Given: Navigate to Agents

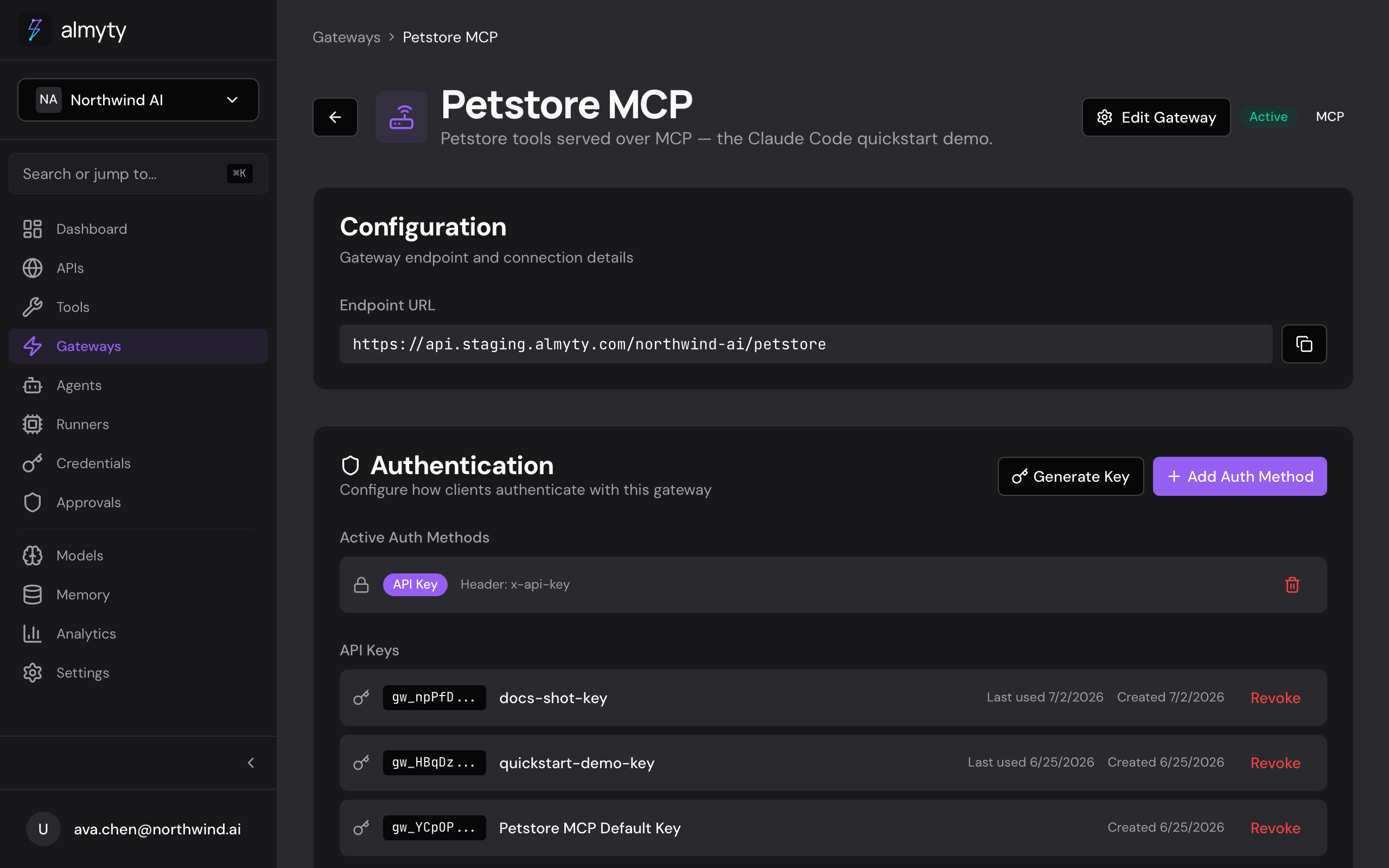Looking at the screenshot, I should (138, 385).
